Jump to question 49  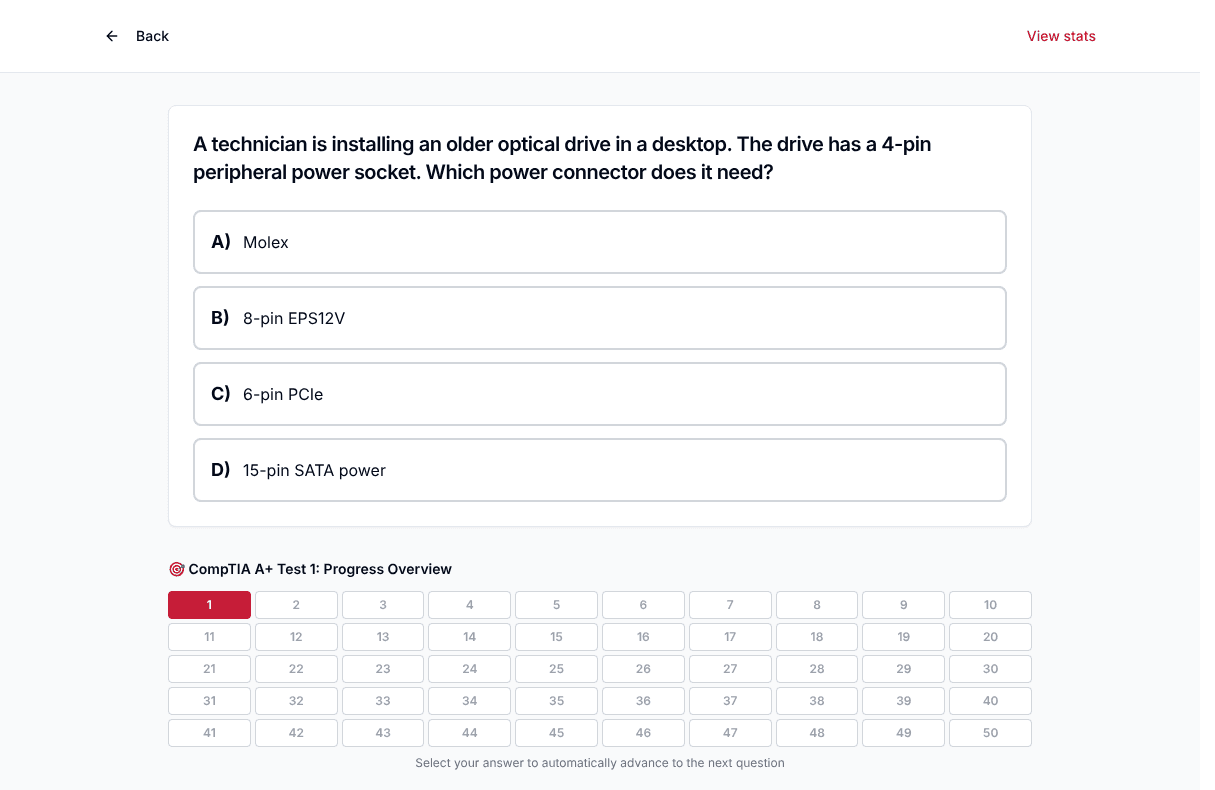[904, 733]
